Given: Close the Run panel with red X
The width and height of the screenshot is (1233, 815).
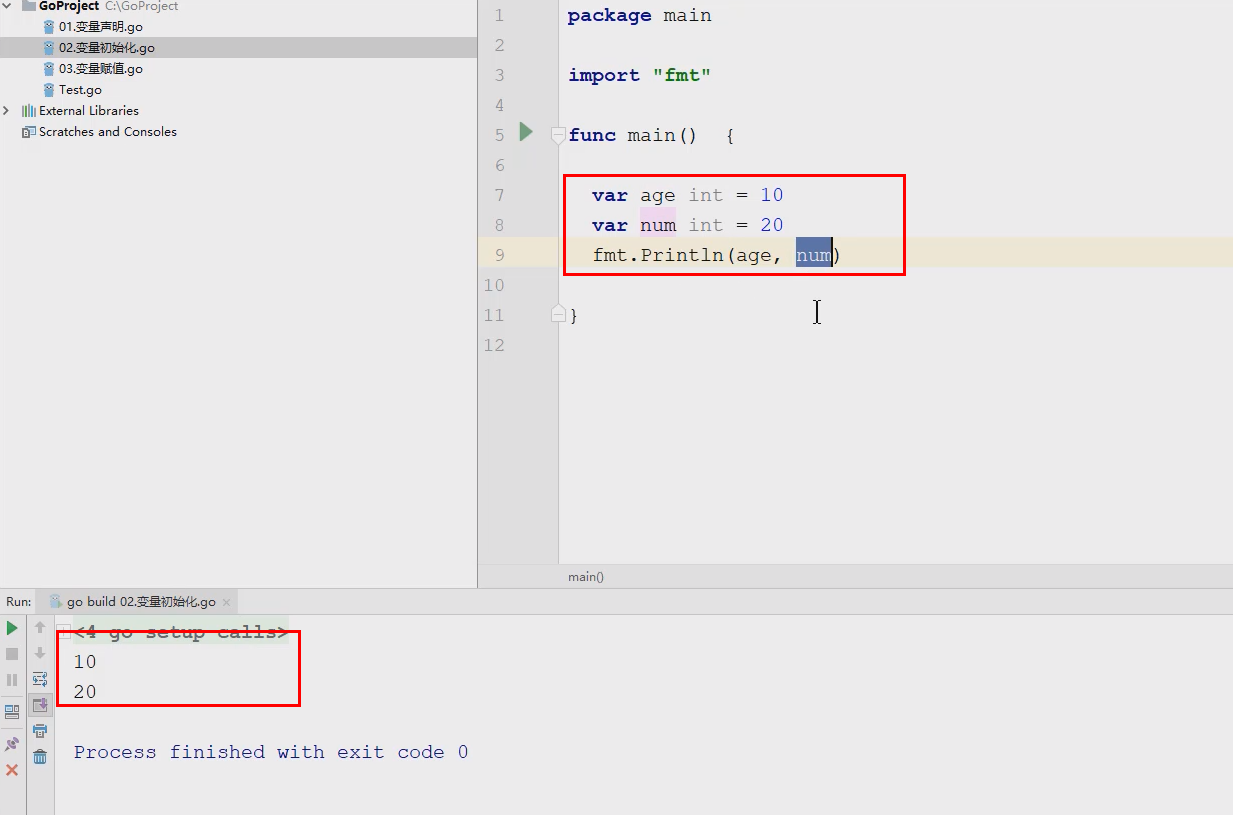Looking at the screenshot, I should 12,770.
